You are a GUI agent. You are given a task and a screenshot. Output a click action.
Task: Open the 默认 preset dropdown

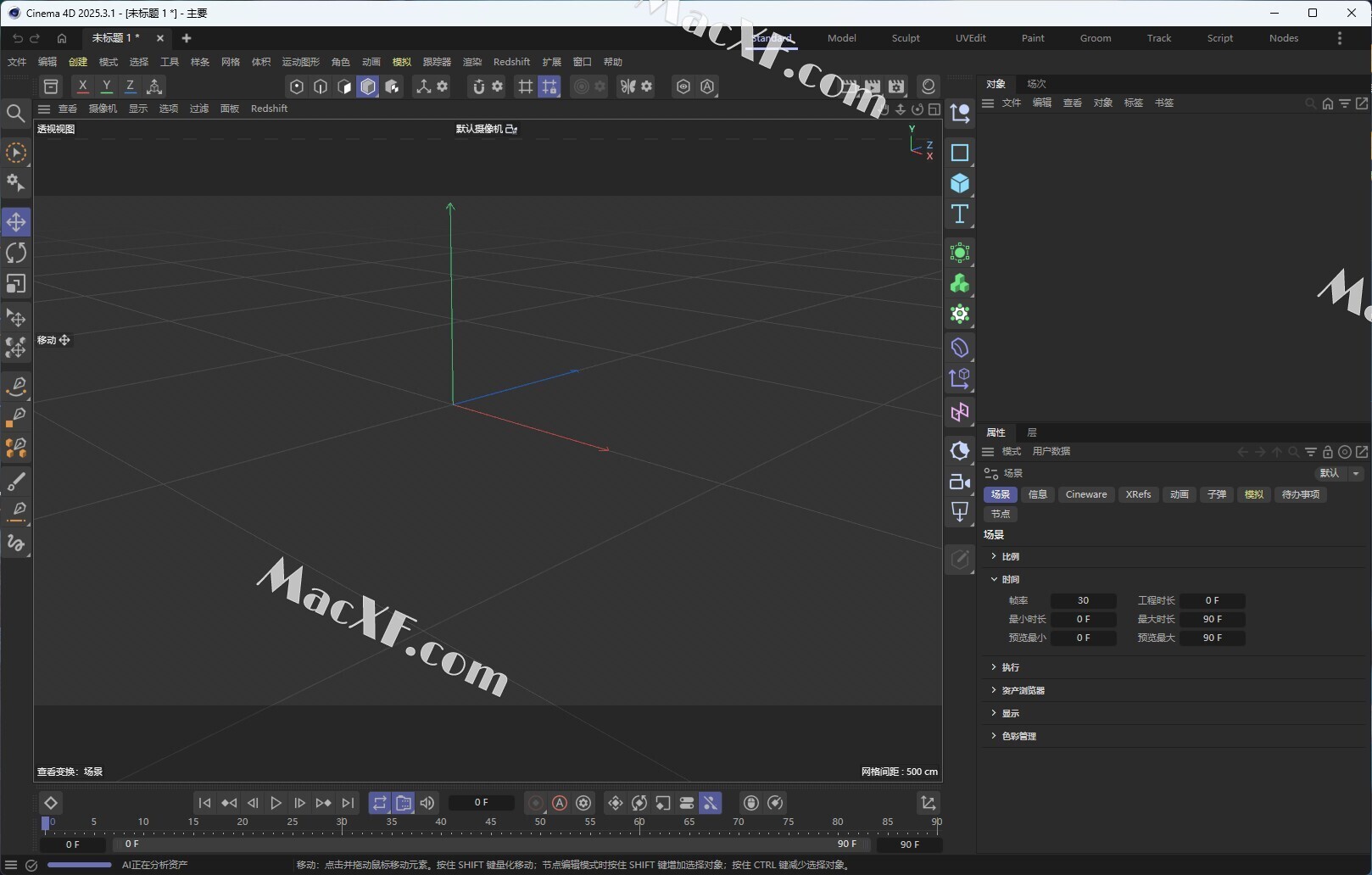pos(1339,474)
